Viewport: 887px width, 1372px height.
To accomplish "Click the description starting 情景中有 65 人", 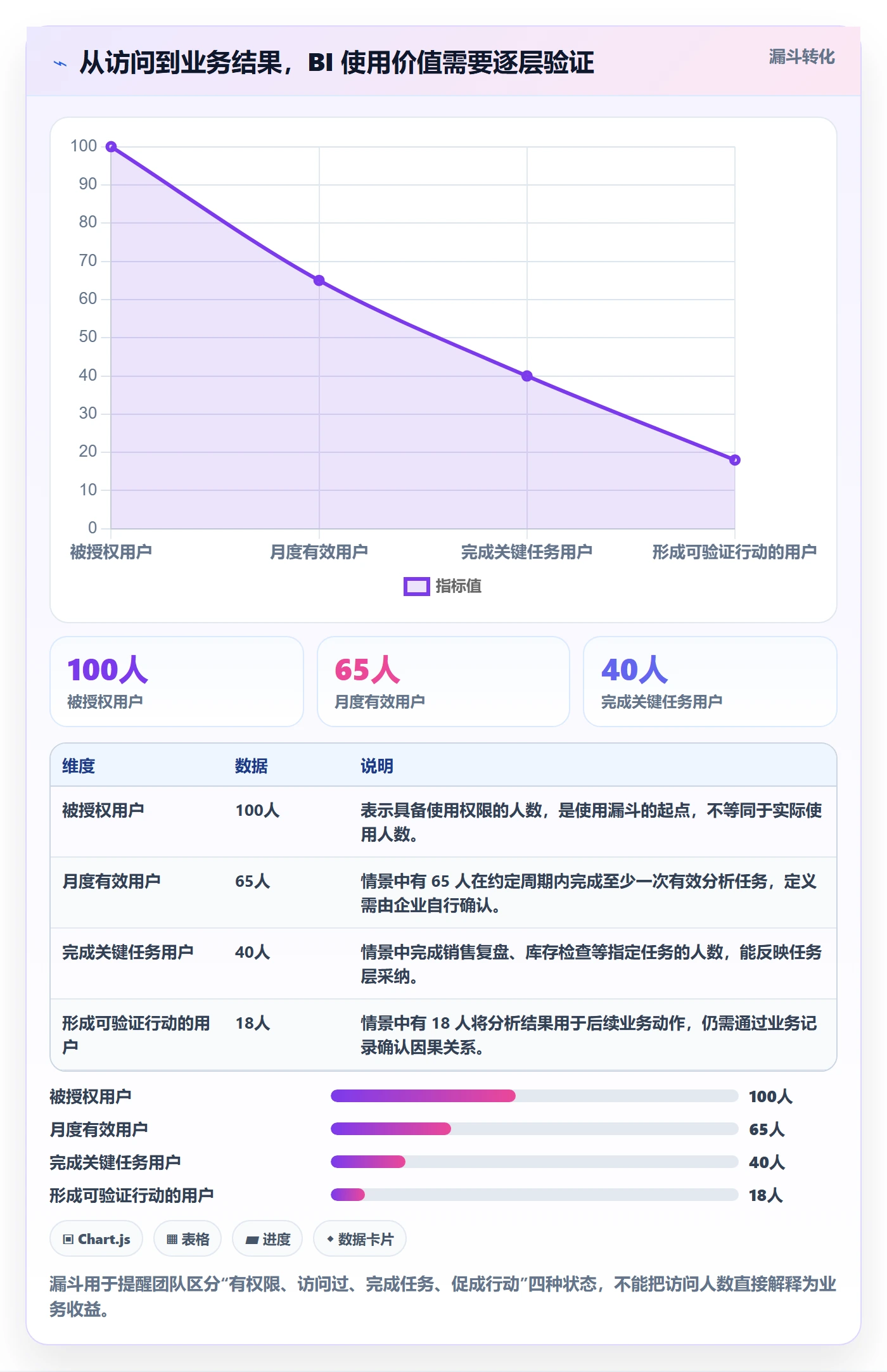I will (x=589, y=893).
